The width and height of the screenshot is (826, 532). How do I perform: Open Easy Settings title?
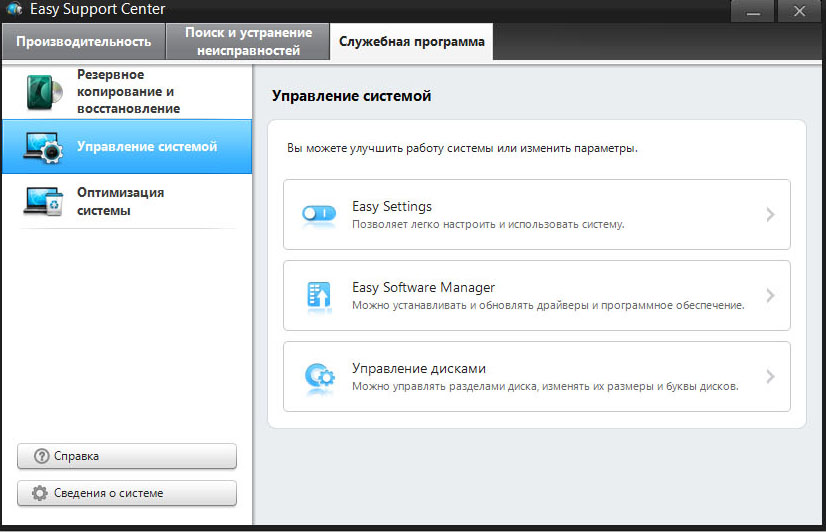(392, 206)
